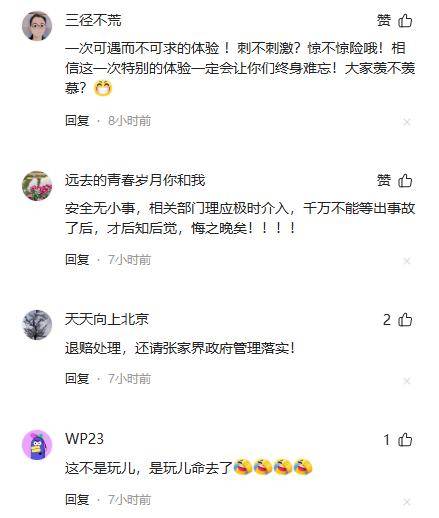Screen dimensions: 439x518
Task: Open 三径不荒's profile avatar
Action: pos(37,26)
